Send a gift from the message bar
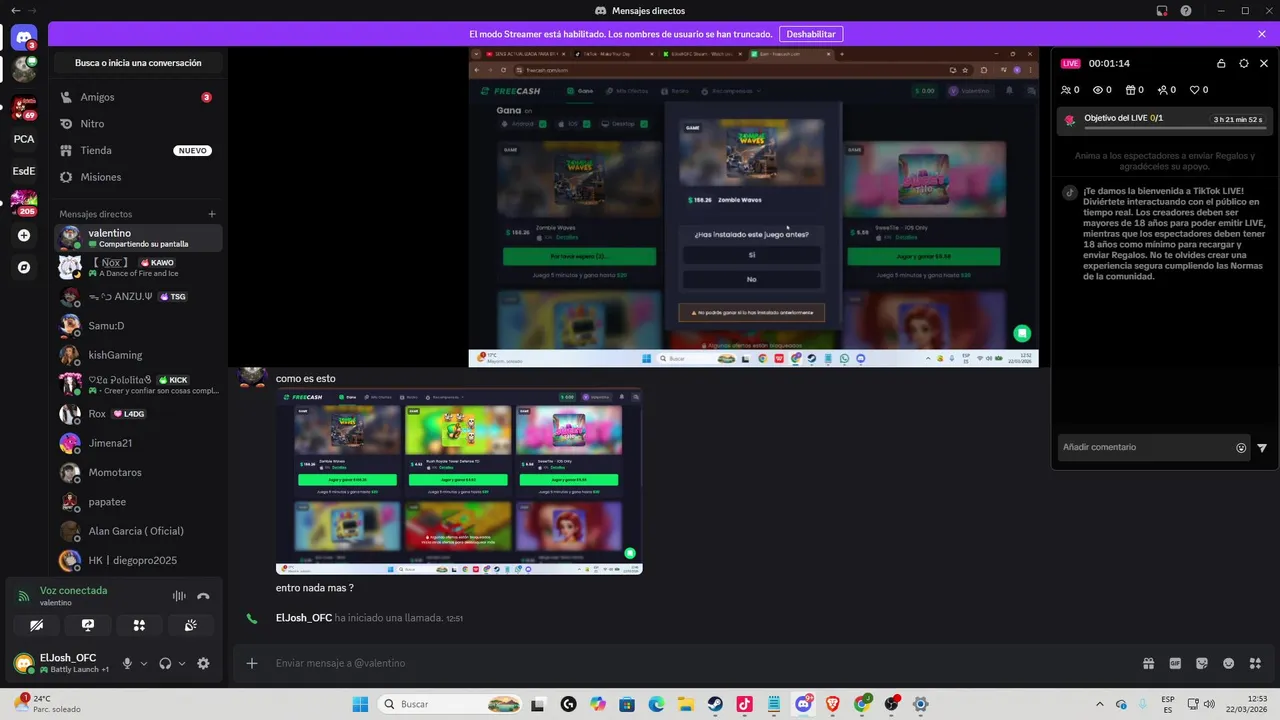The image size is (1280, 720). point(1149,663)
